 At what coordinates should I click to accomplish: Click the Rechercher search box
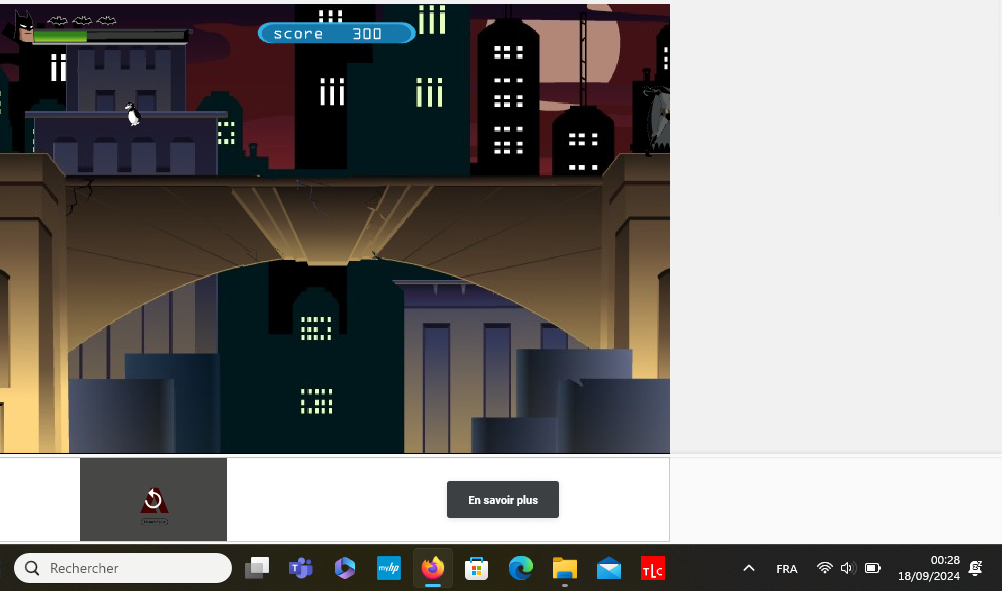coord(123,568)
